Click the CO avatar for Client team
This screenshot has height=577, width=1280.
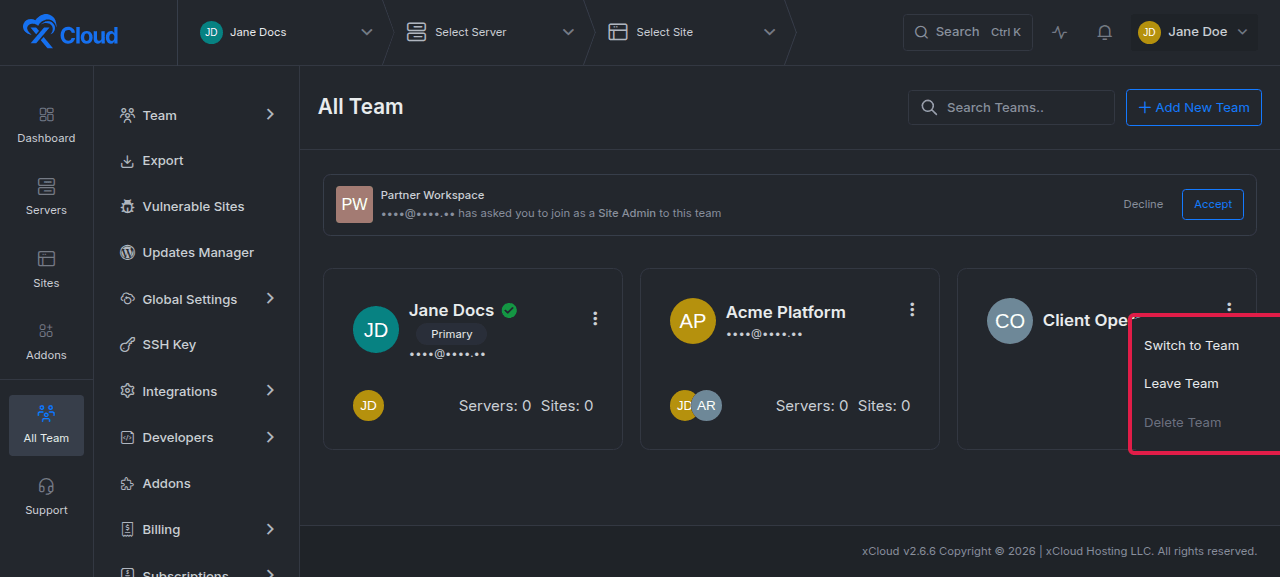1010,321
